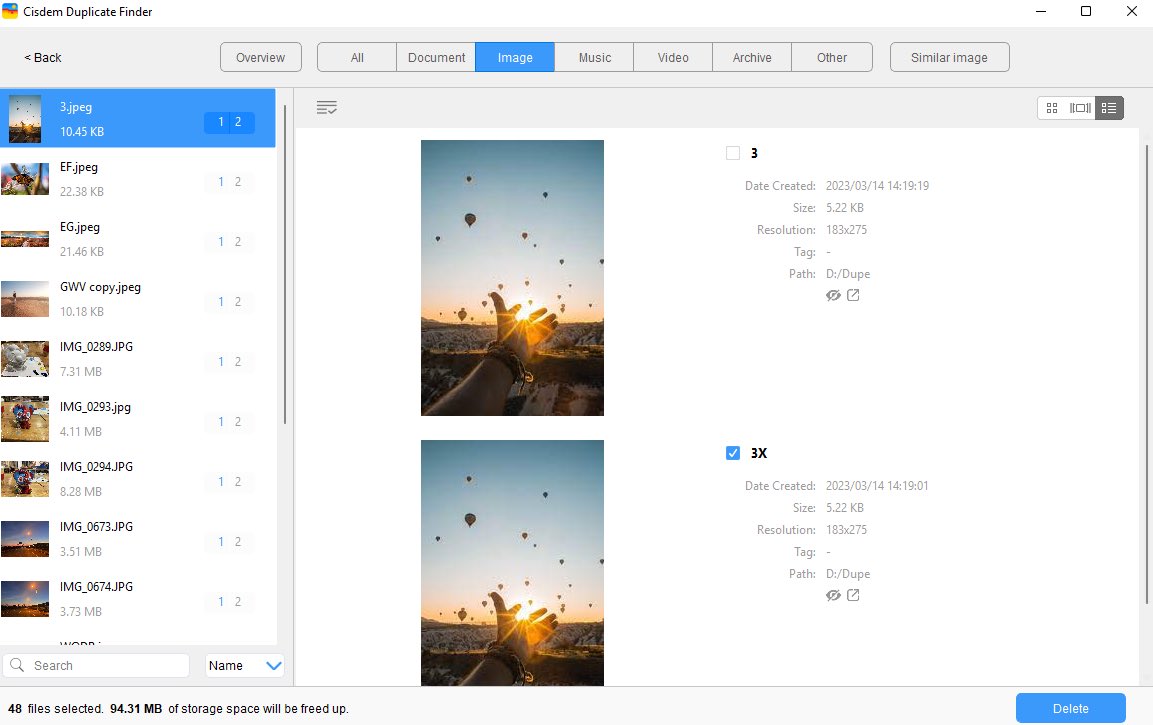This screenshot has width=1153, height=725.
Task: Switch to thumbnail grid view
Action: 1052,108
